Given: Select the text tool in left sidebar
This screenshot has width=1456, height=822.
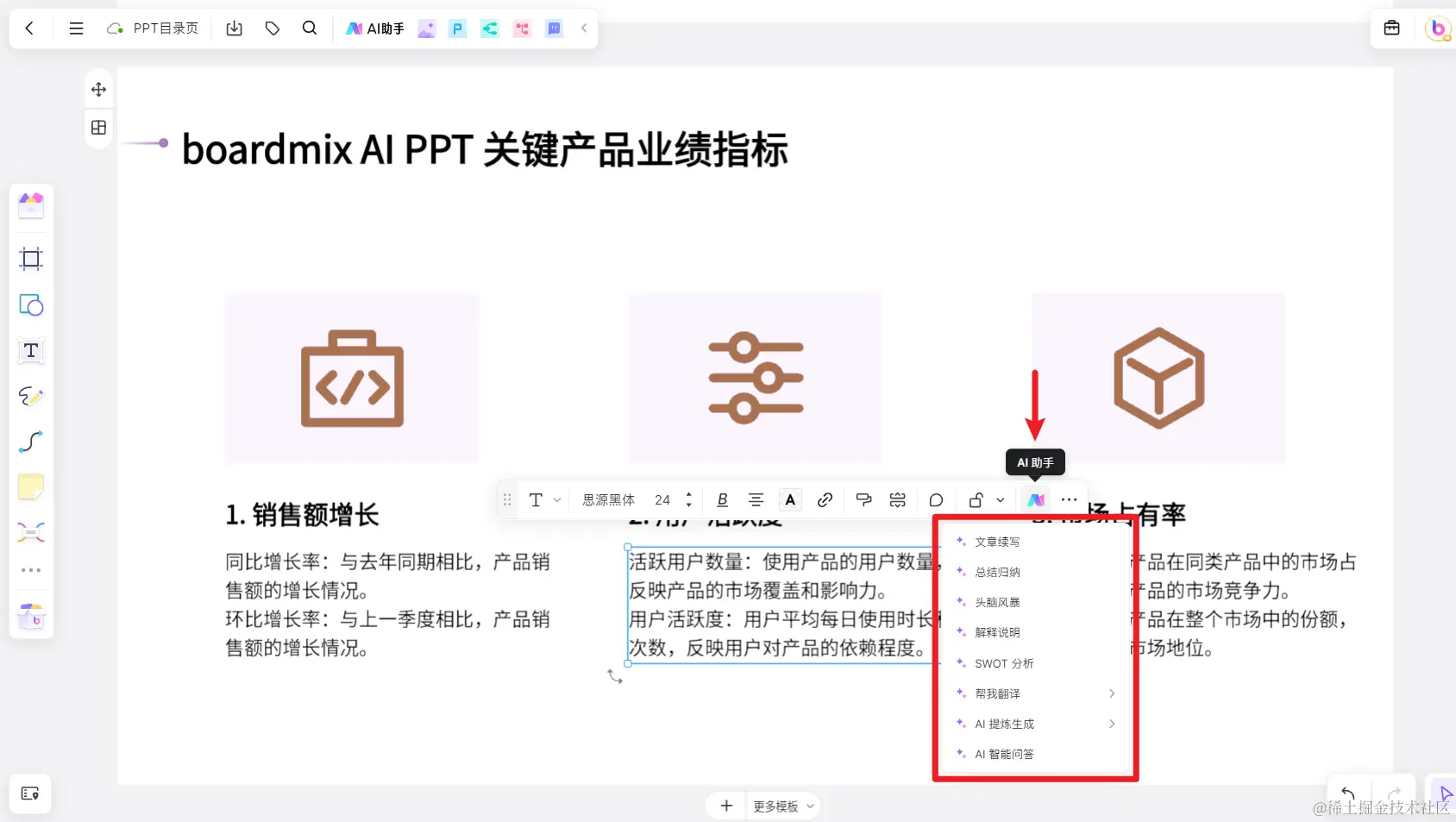Looking at the screenshot, I should (31, 351).
